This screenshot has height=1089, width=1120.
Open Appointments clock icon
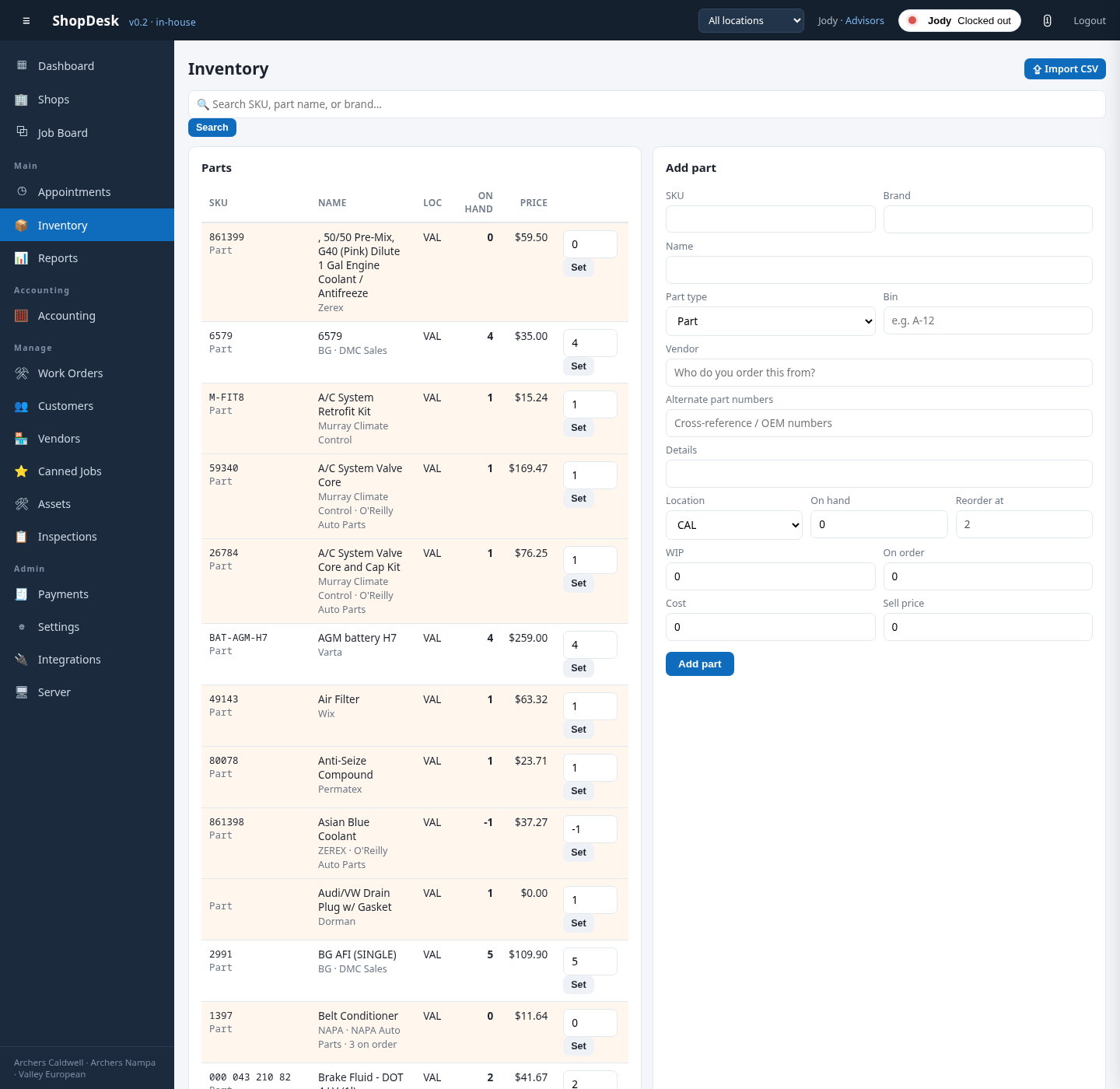coord(22,191)
